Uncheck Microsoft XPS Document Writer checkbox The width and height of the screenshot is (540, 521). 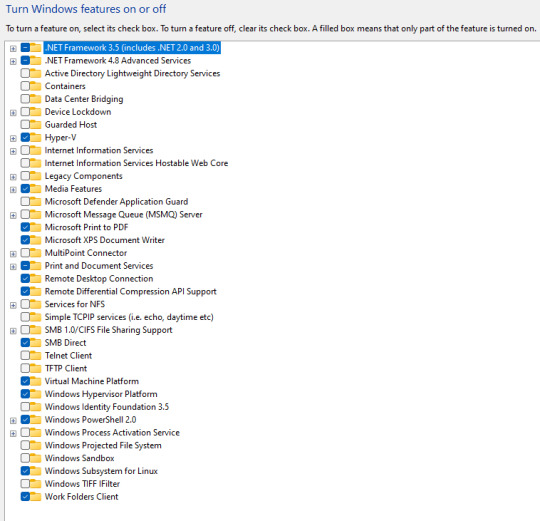tap(25, 240)
